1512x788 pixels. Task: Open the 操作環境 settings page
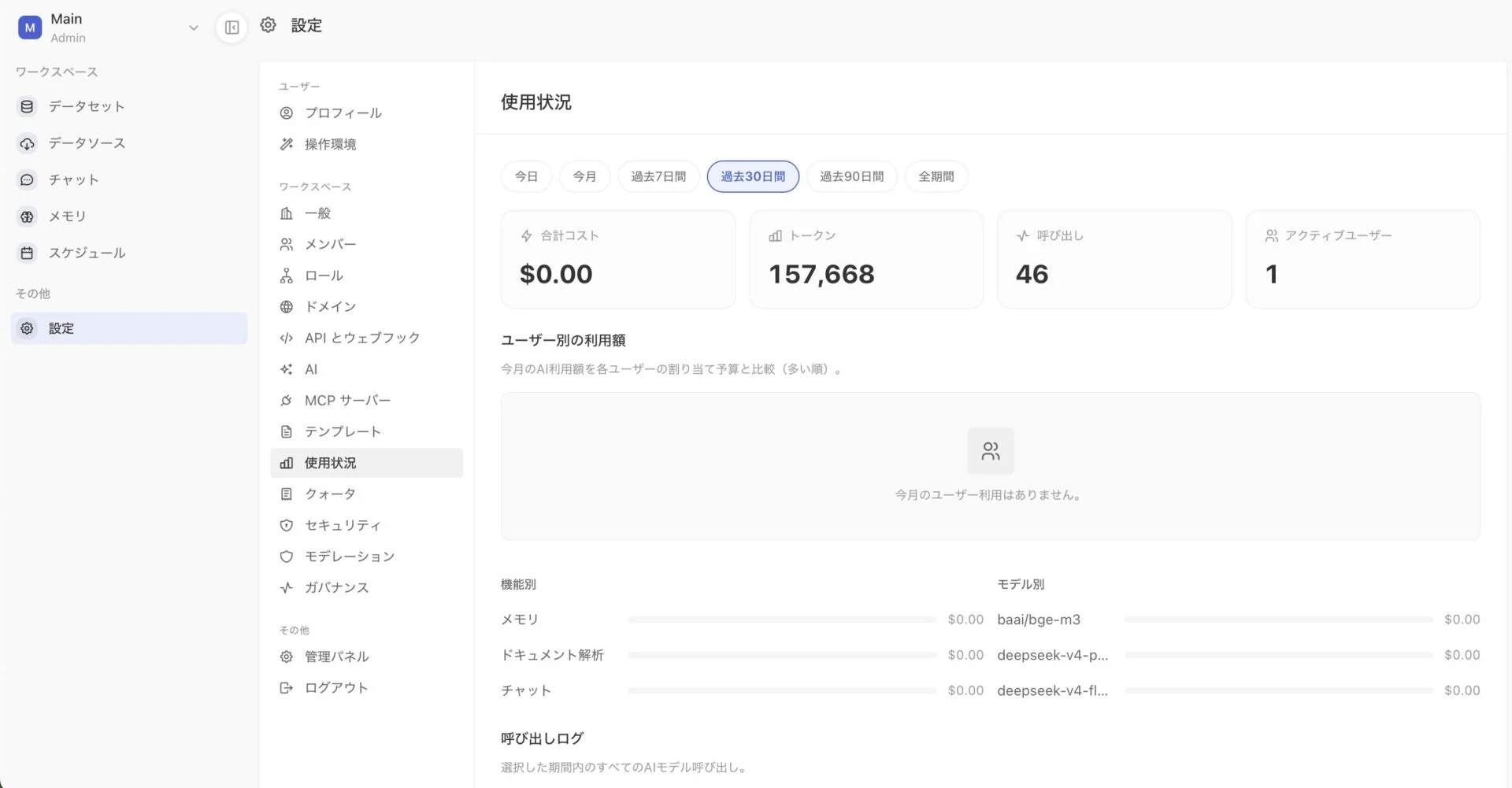(x=366, y=144)
